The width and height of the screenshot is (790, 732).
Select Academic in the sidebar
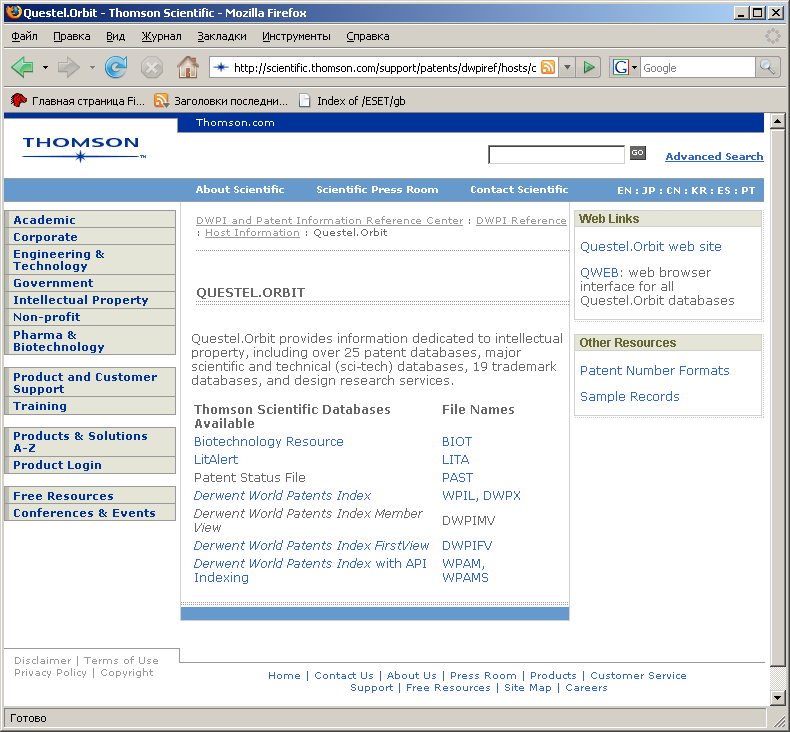point(90,220)
